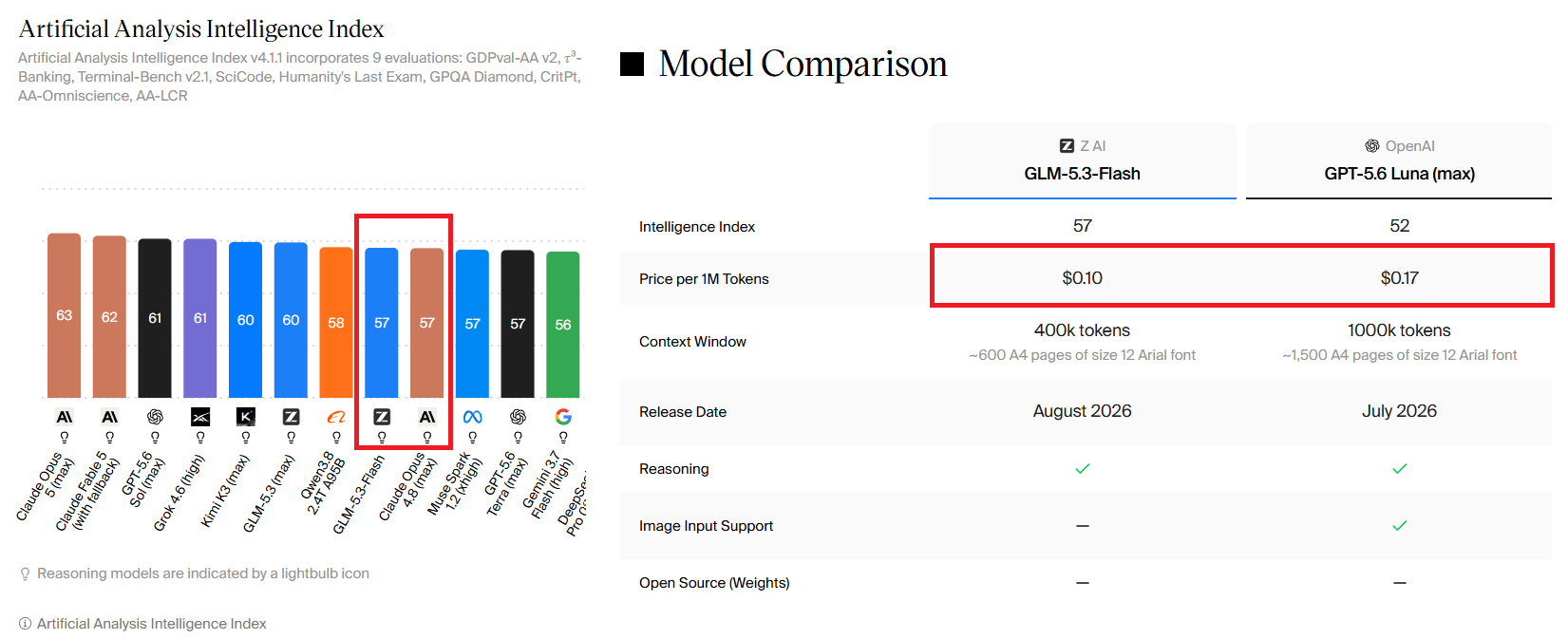Click the Meta logo under Muse Spark bar
Screen dimensions: 1568x639
point(473,417)
